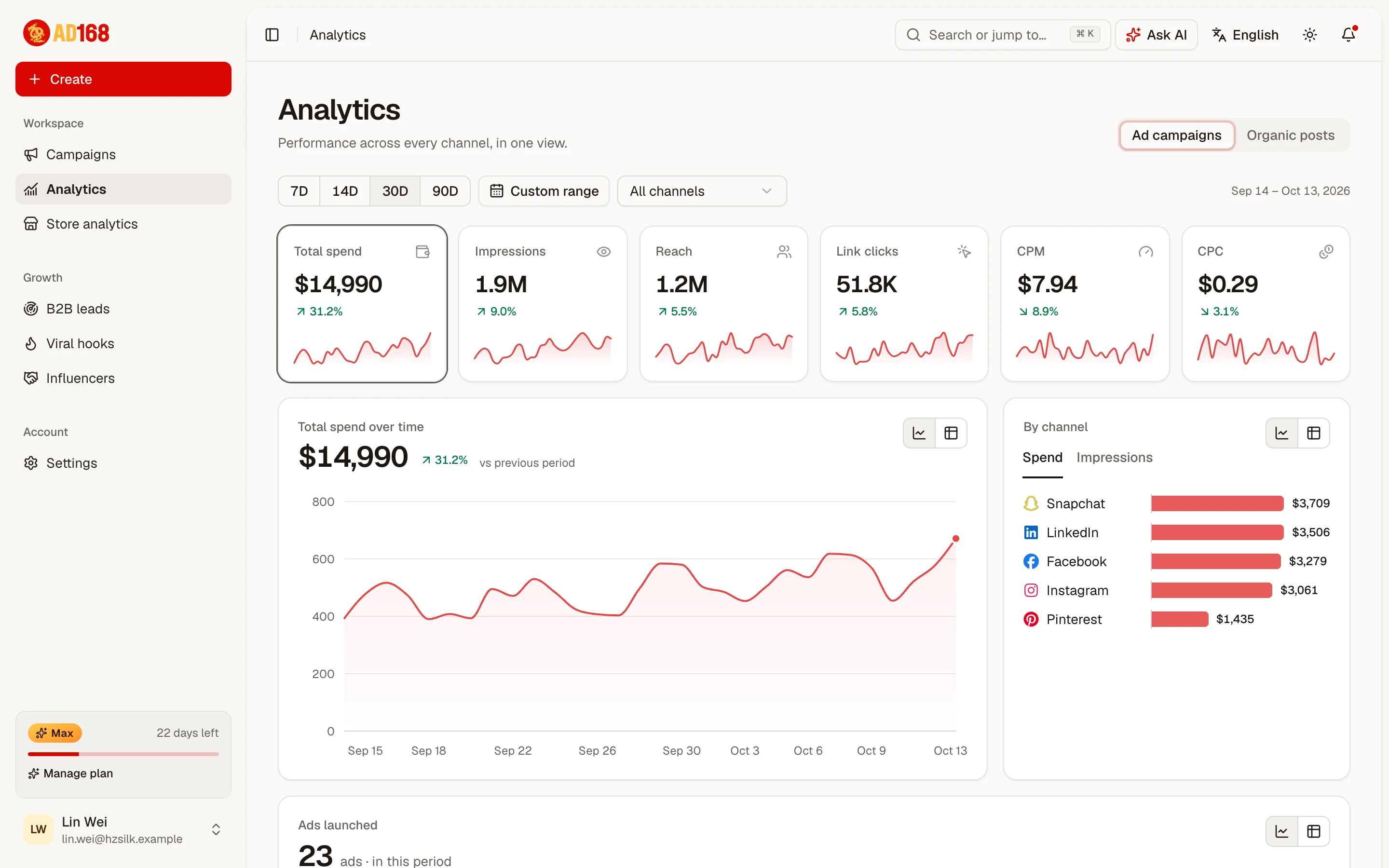The image size is (1389, 868).
Task: Switch theme with the sun icon
Action: [x=1310, y=35]
